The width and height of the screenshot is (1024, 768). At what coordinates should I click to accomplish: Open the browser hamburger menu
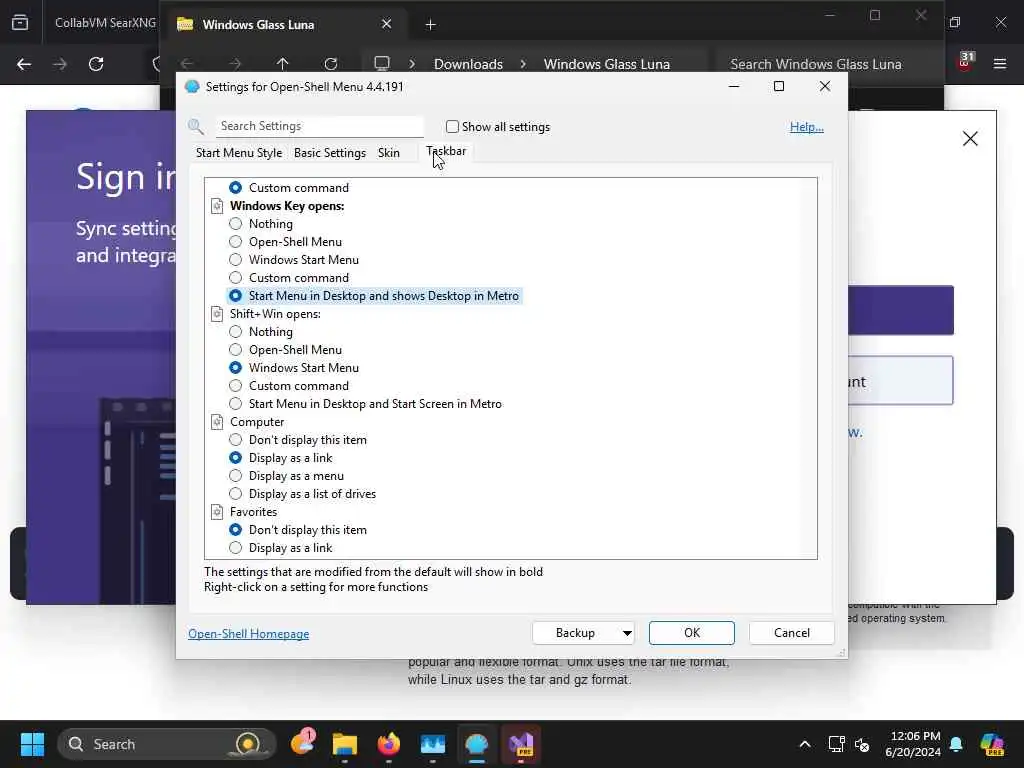pos(1000,64)
